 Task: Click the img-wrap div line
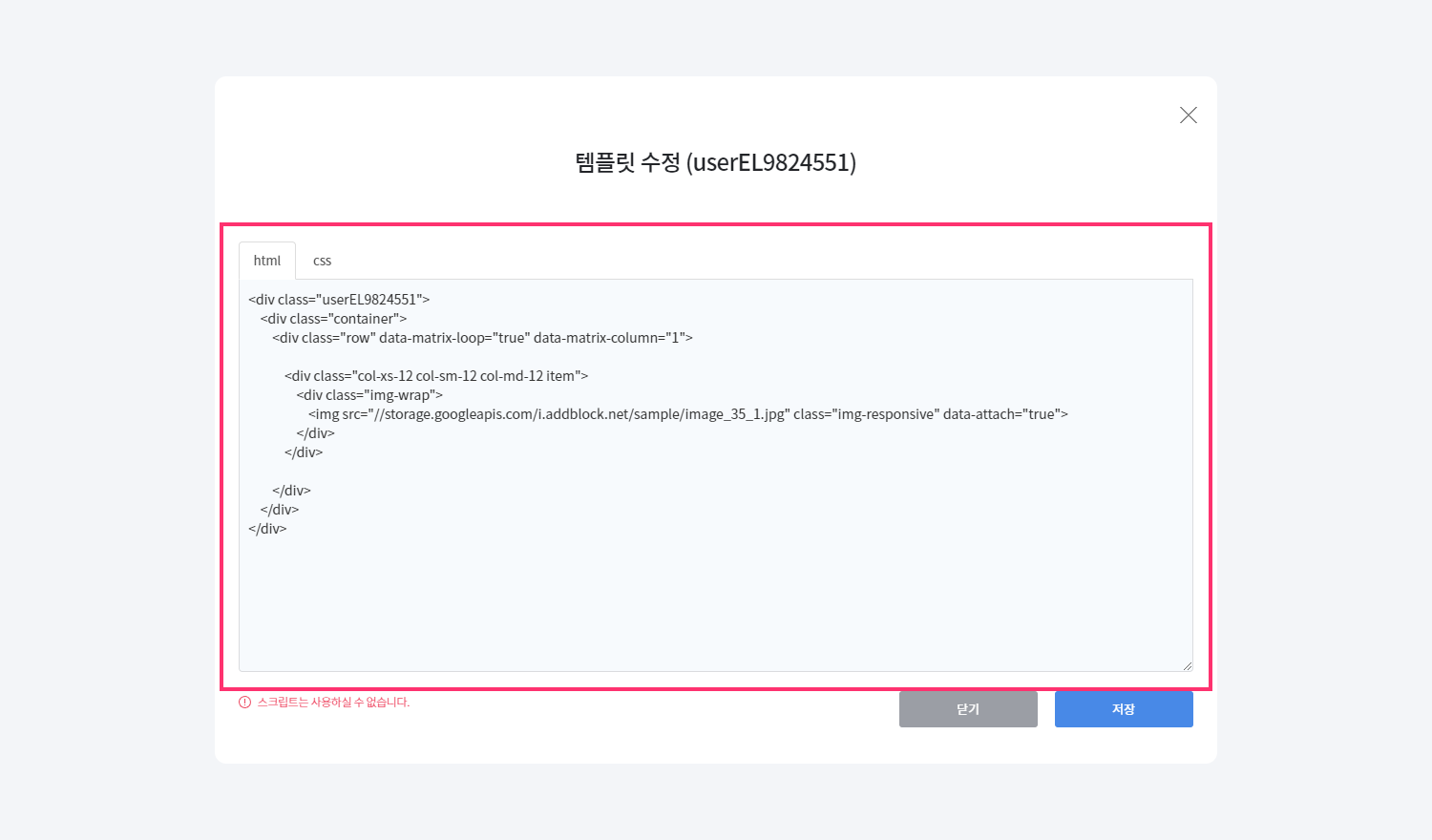click(x=369, y=395)
